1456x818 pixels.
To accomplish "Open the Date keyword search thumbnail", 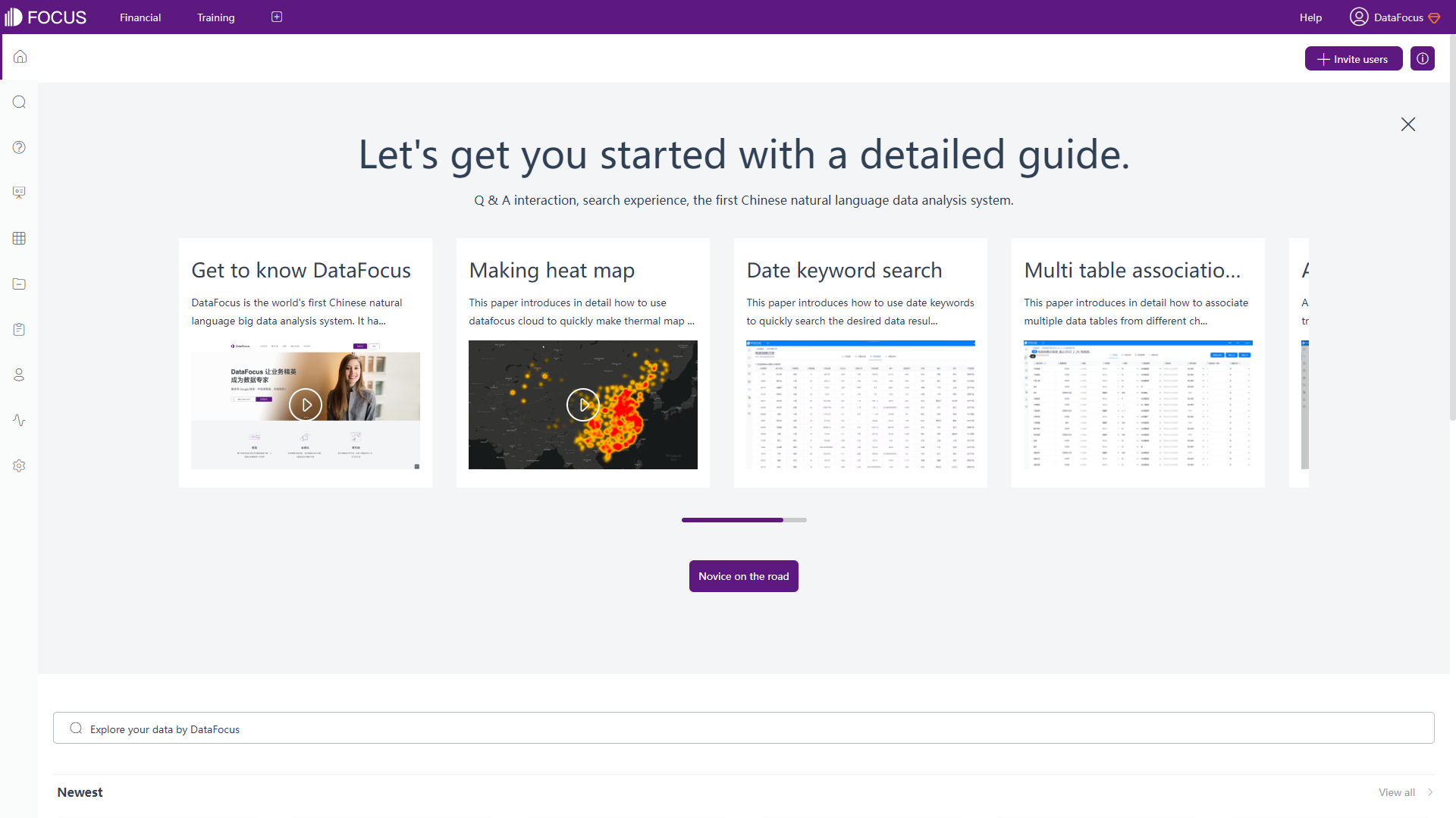I will [x=861, y=405].
